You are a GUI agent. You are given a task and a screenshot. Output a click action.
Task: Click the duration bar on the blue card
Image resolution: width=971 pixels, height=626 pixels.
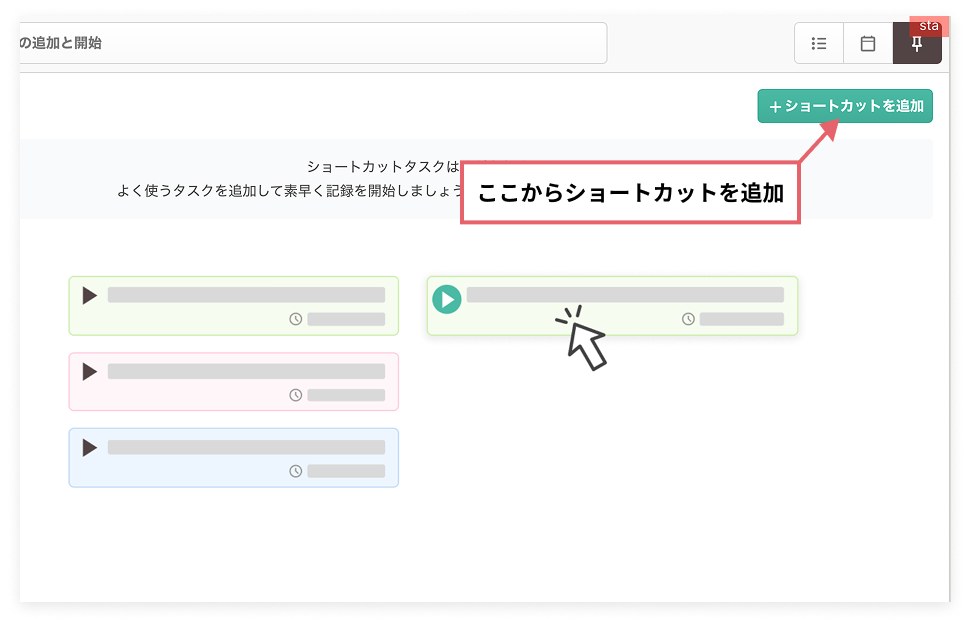pos(347,471)
